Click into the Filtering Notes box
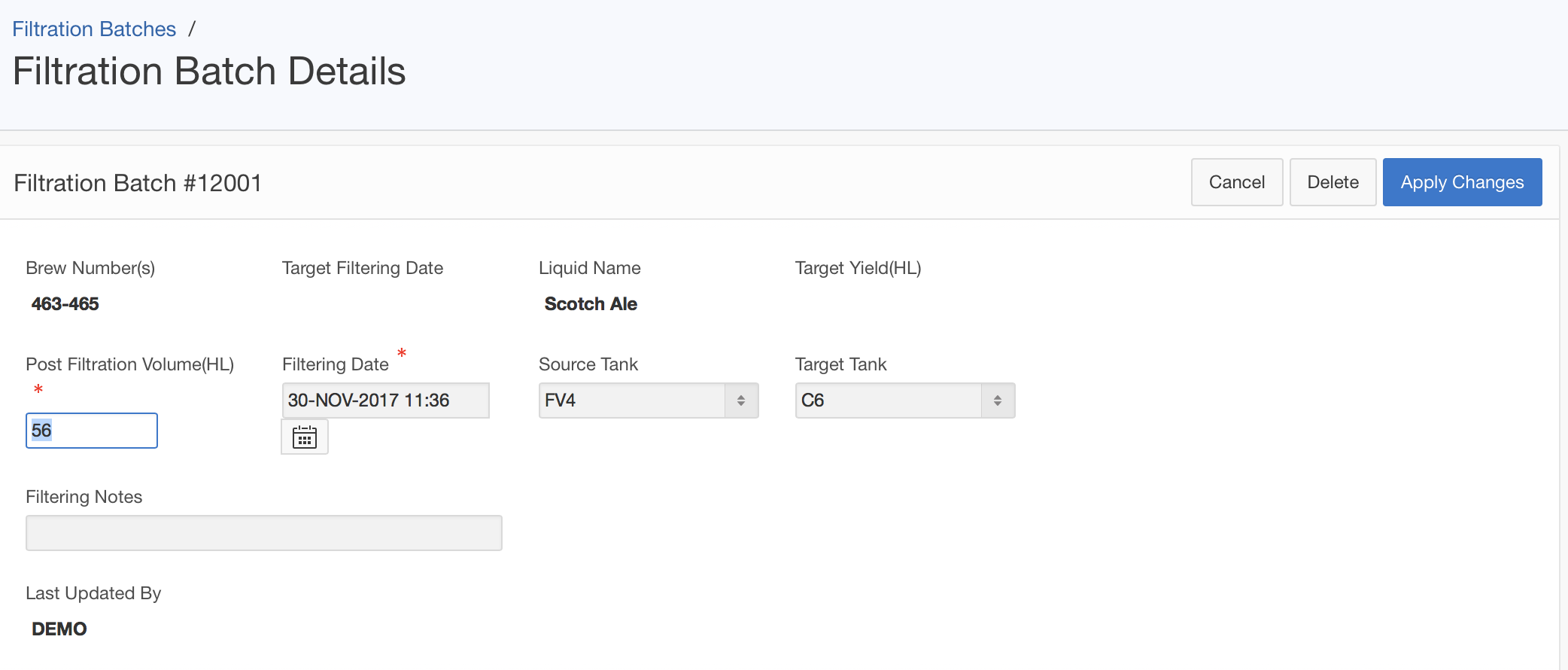This screenshot has width=1568, height=670. 263,533
